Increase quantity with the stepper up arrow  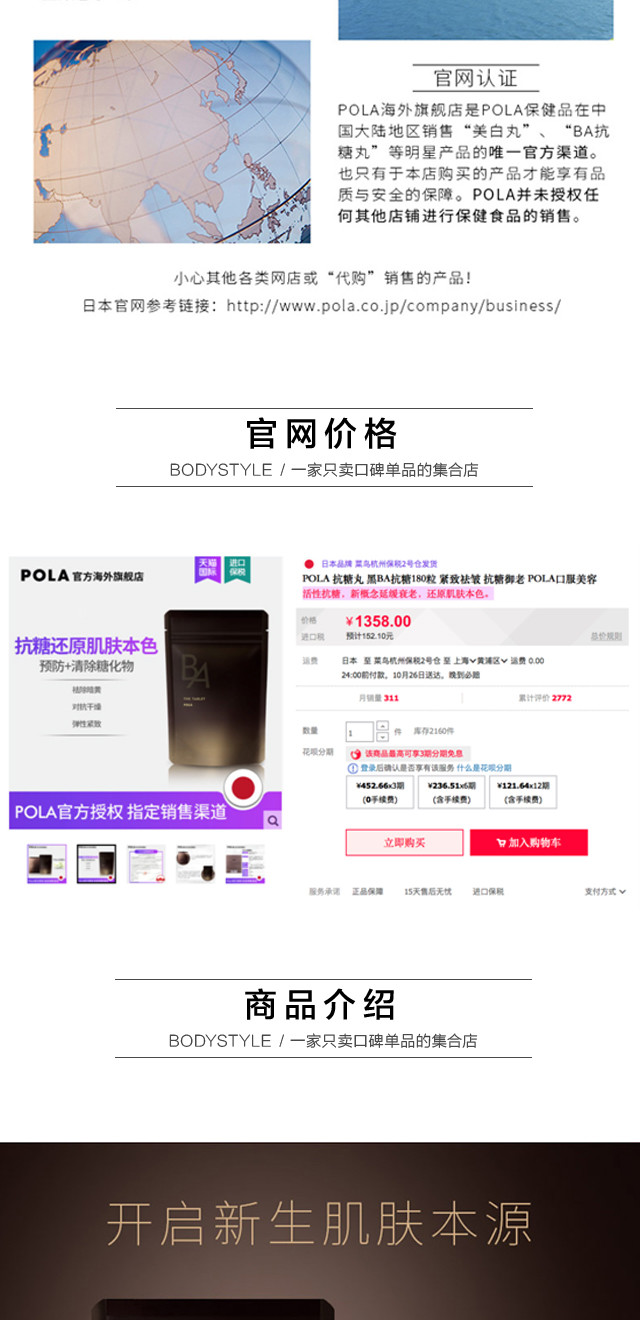382,726
